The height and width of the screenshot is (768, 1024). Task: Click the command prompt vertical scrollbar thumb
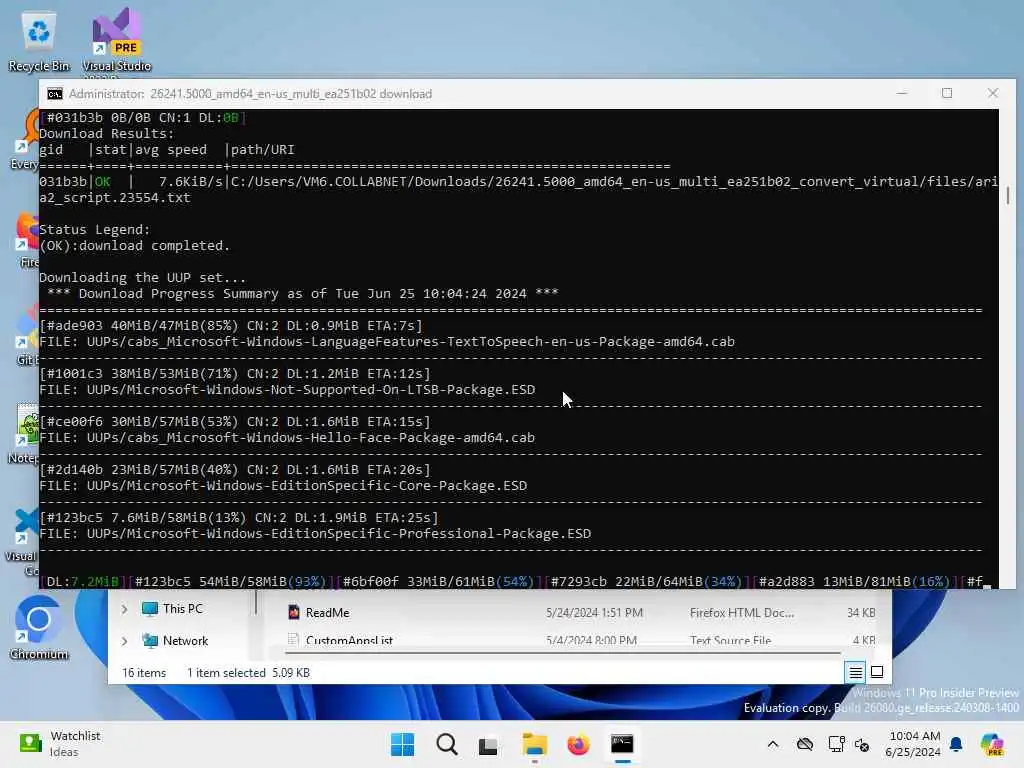click(x=1008, y=195)
